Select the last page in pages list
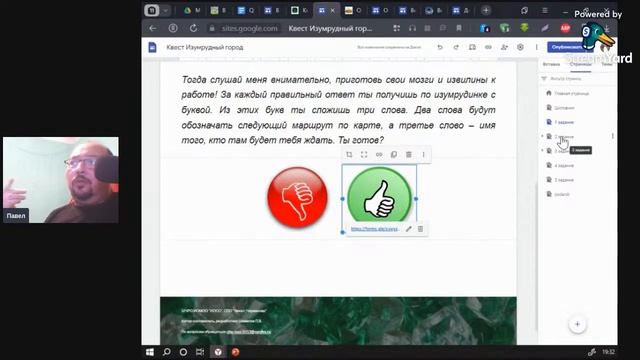 pos(562,194)
